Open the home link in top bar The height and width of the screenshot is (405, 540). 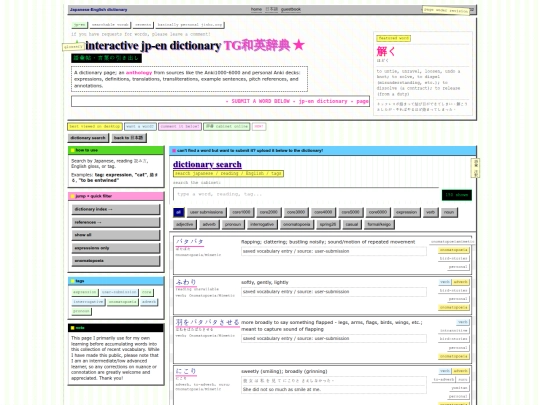pos(256,9)
